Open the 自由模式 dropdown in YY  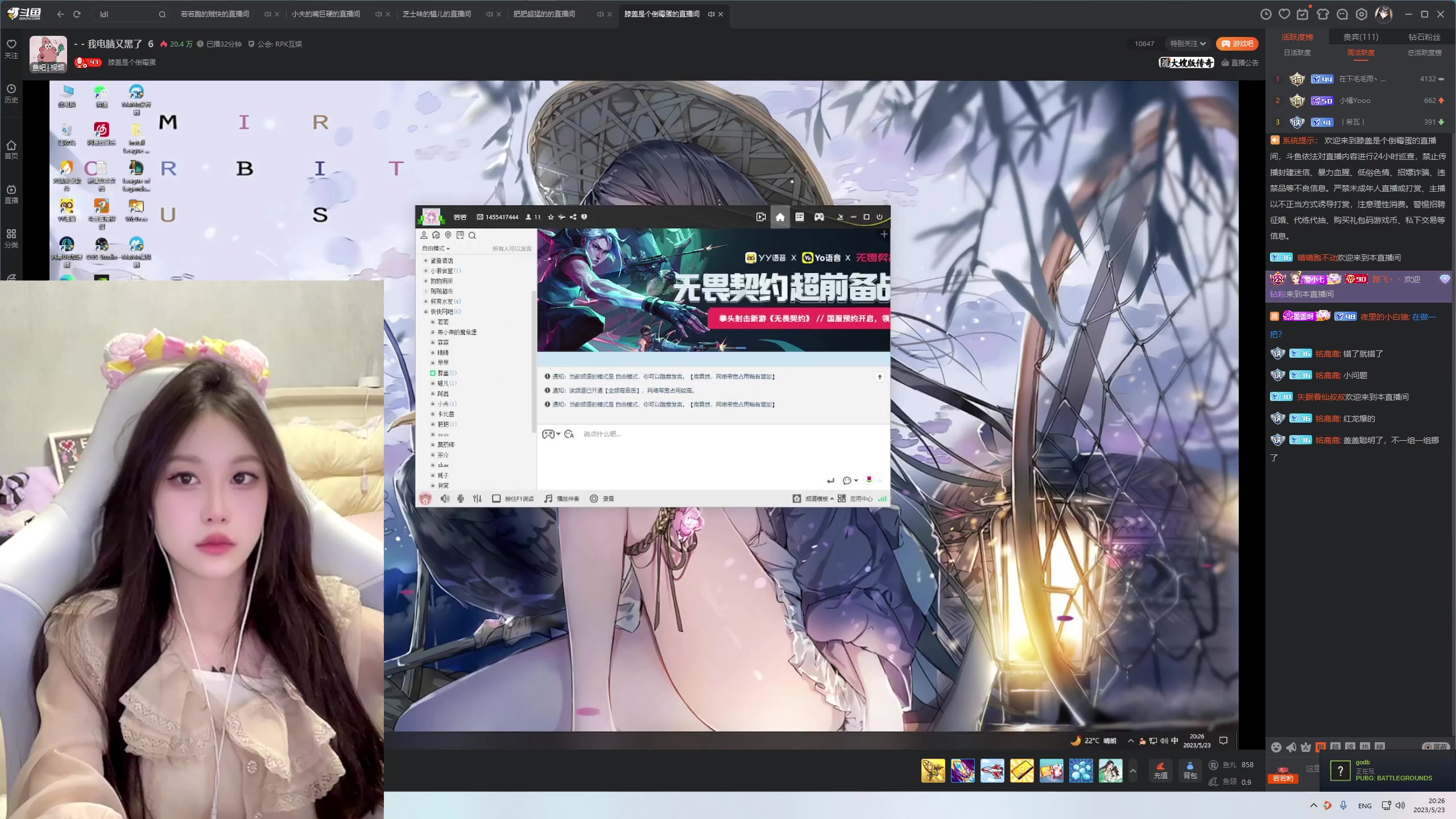[x=436, y=249]
